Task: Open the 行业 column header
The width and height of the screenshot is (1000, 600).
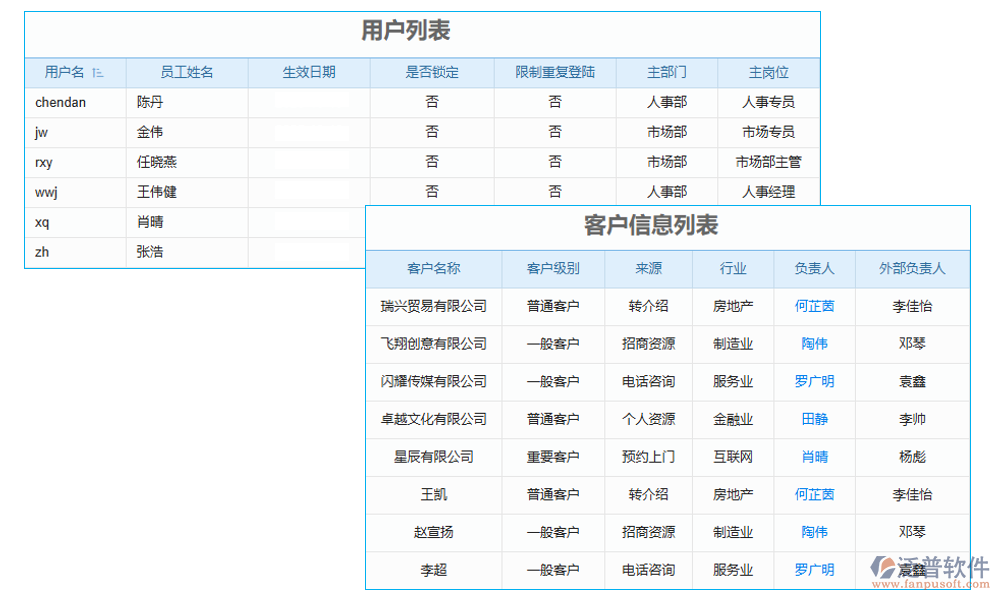Action: 733,270
